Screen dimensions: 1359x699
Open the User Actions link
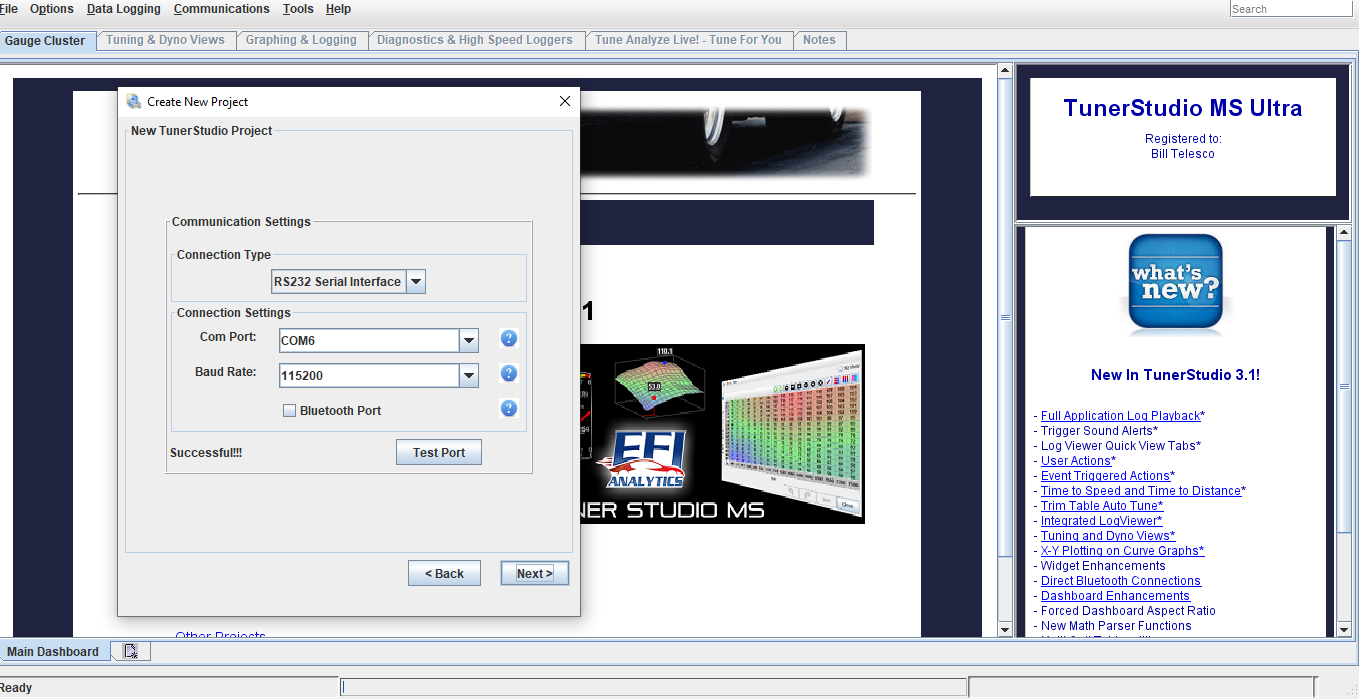1075,461
